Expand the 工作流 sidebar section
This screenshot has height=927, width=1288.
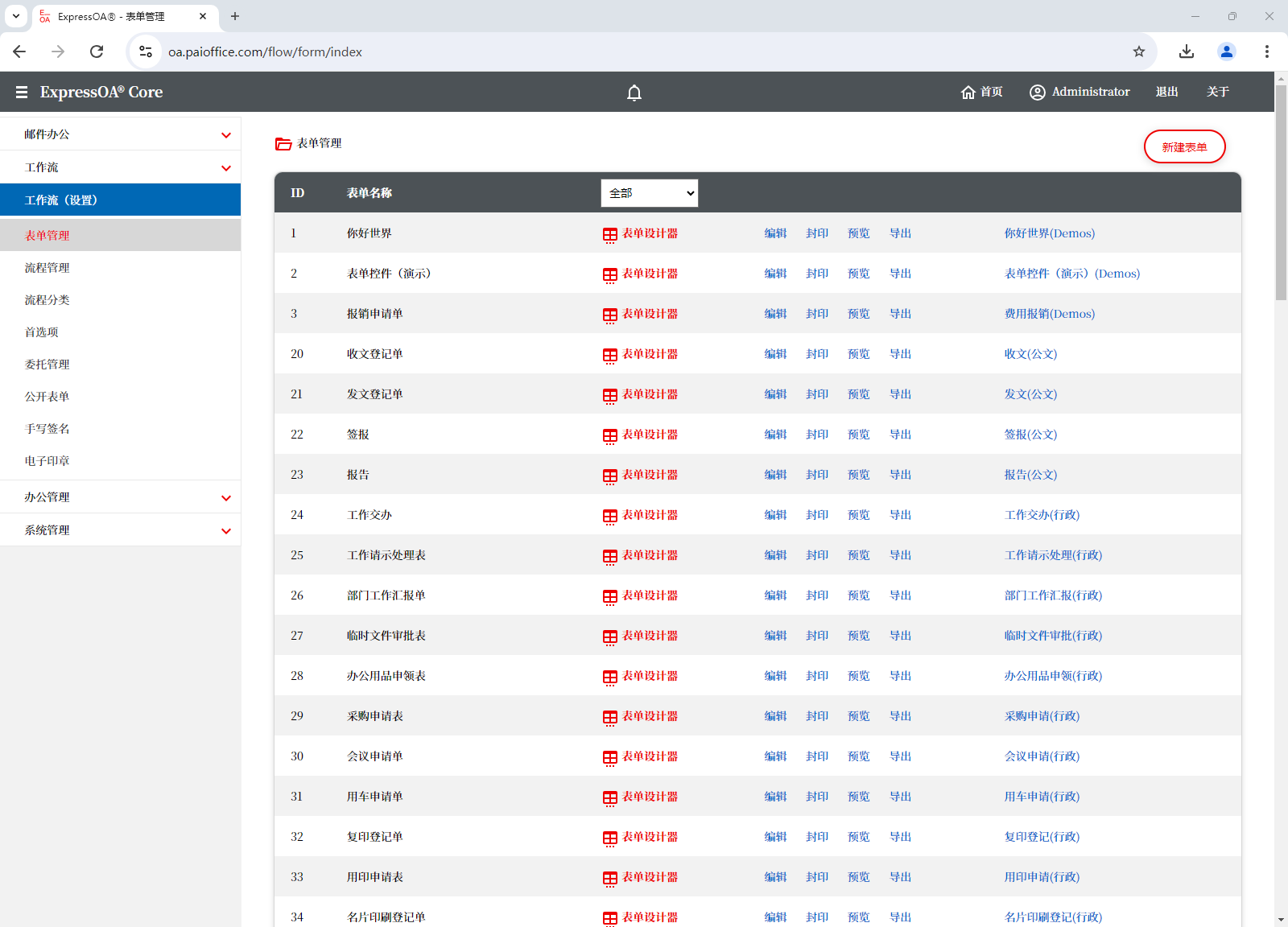coord(121,167)
